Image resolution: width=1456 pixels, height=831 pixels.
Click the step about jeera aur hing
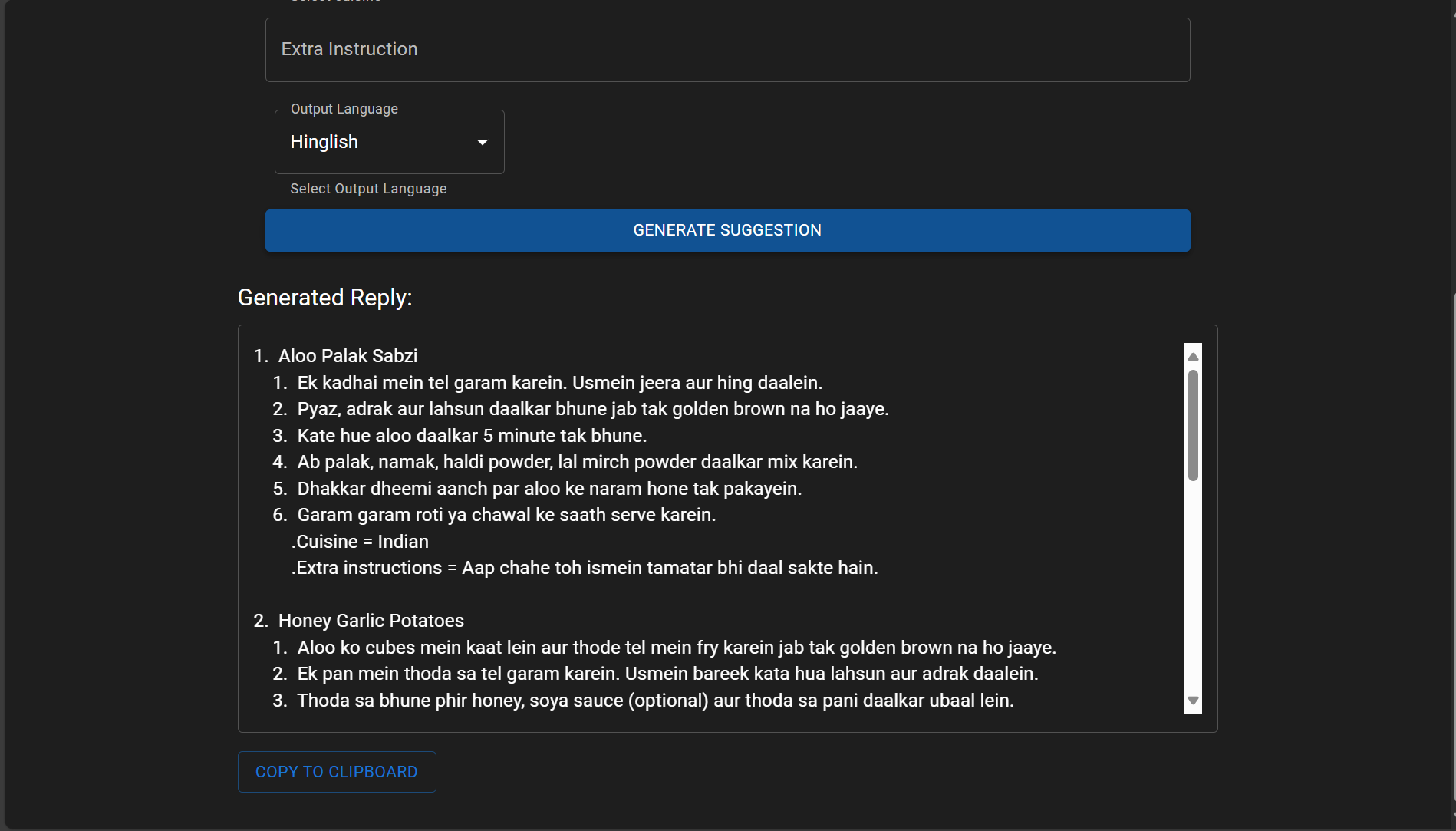click(x=559, y=383)
